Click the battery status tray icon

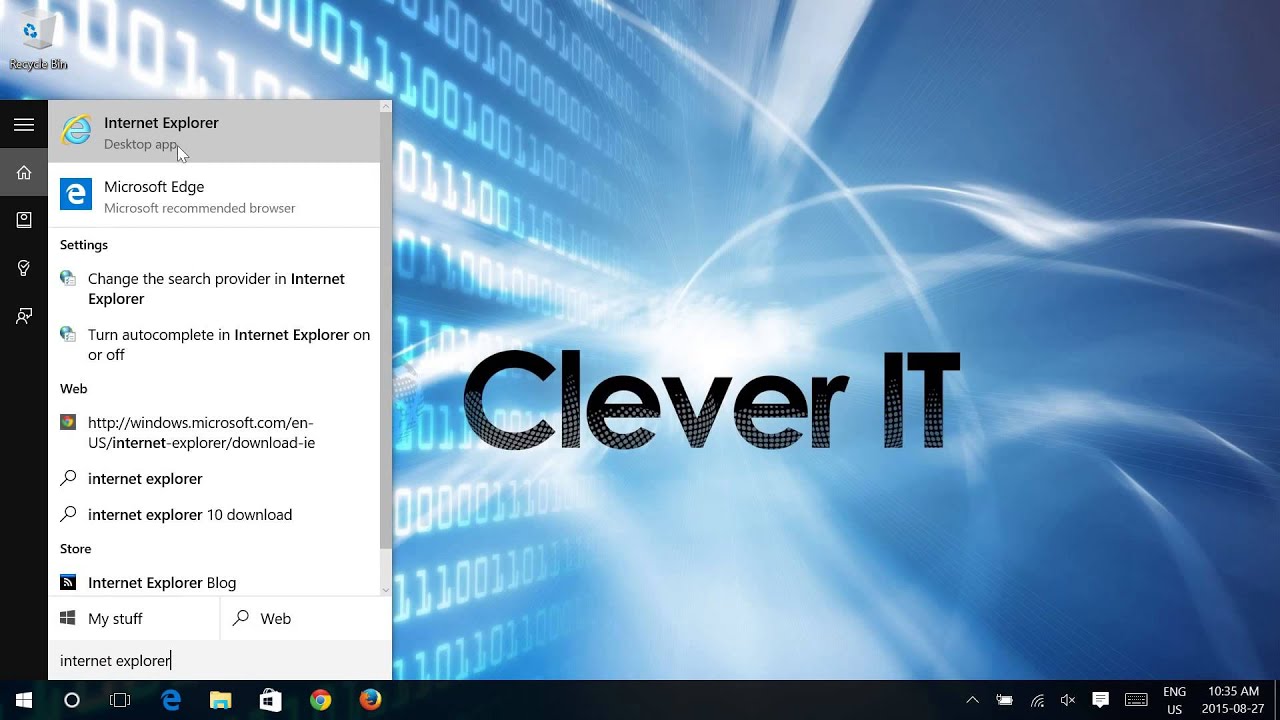pos(1005,700)
